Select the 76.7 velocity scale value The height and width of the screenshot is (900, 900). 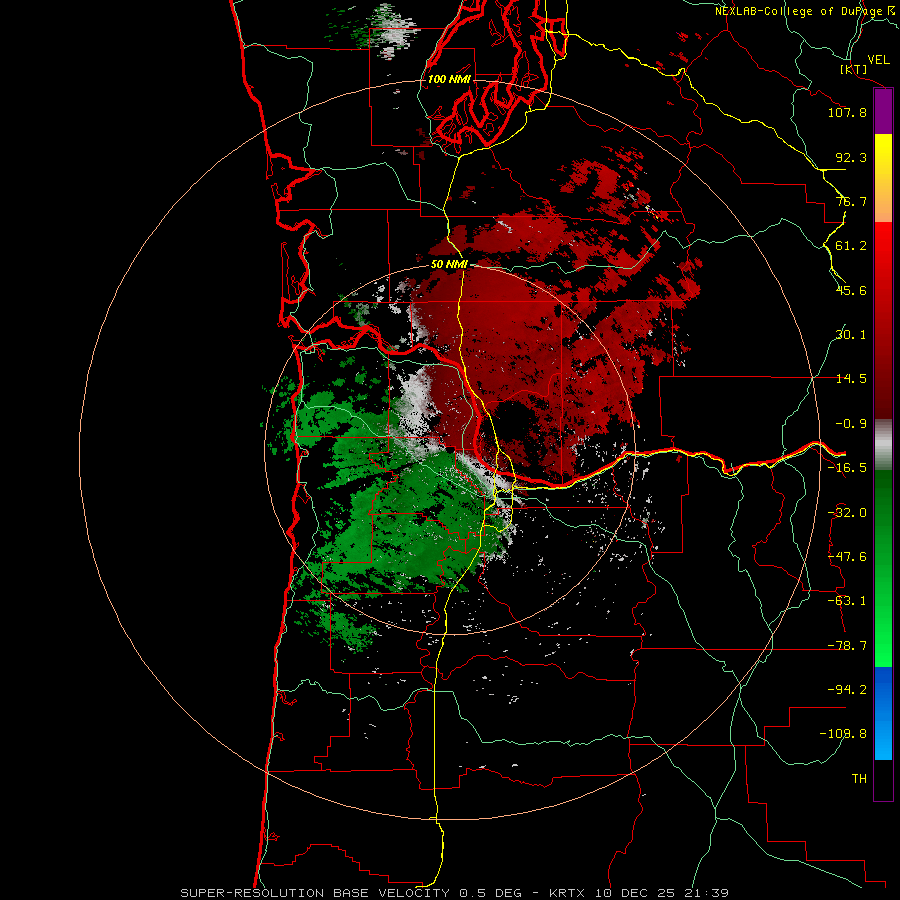coord(851,201)
